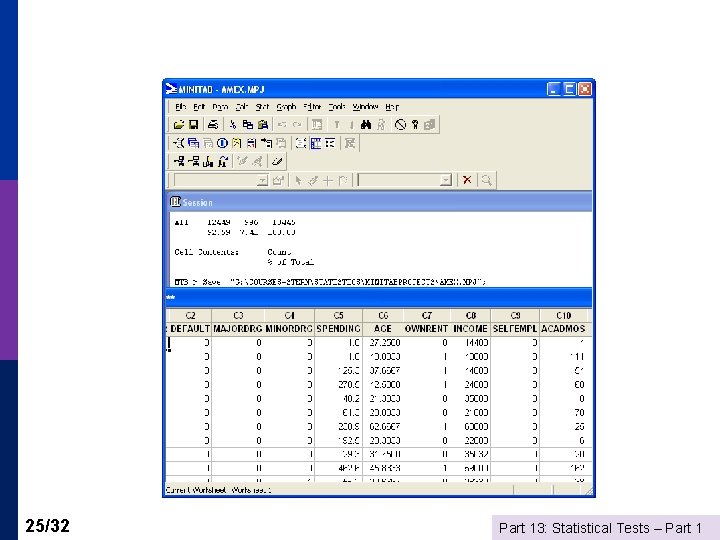720x540 pixels.
Task: Show the Related Documents icon
Action: 266,143
